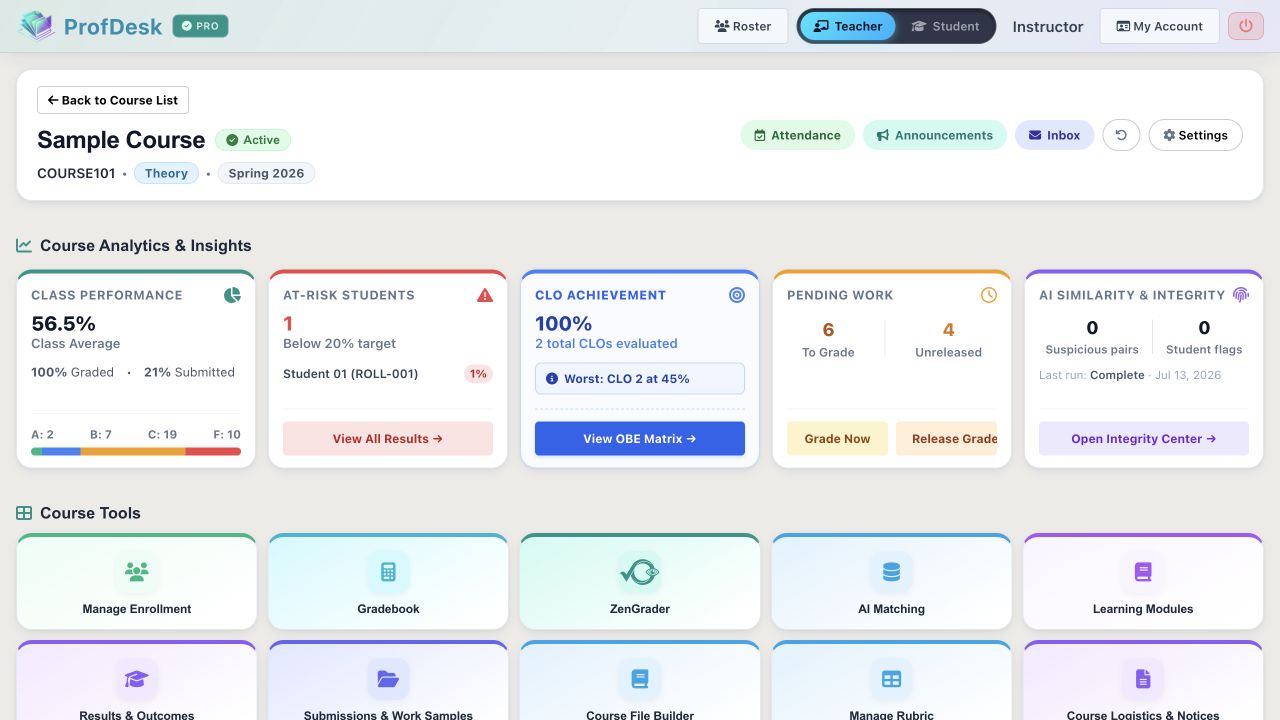Open Submissions & Work Samples folder icon

(388, 679)
